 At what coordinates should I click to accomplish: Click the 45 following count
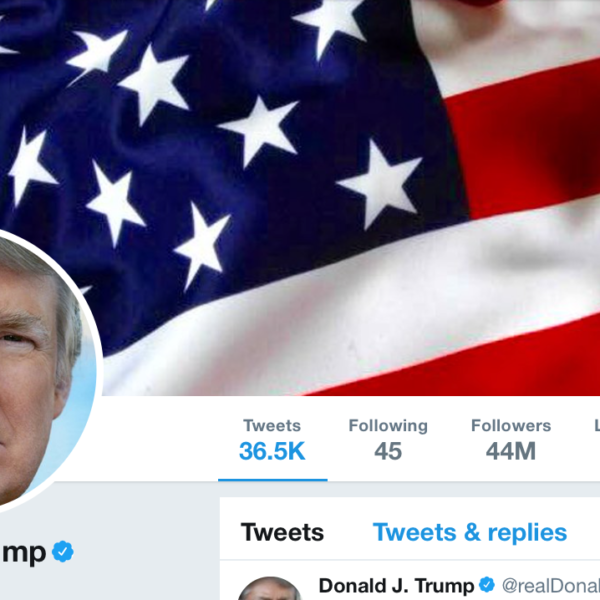(x=388, y=451)
